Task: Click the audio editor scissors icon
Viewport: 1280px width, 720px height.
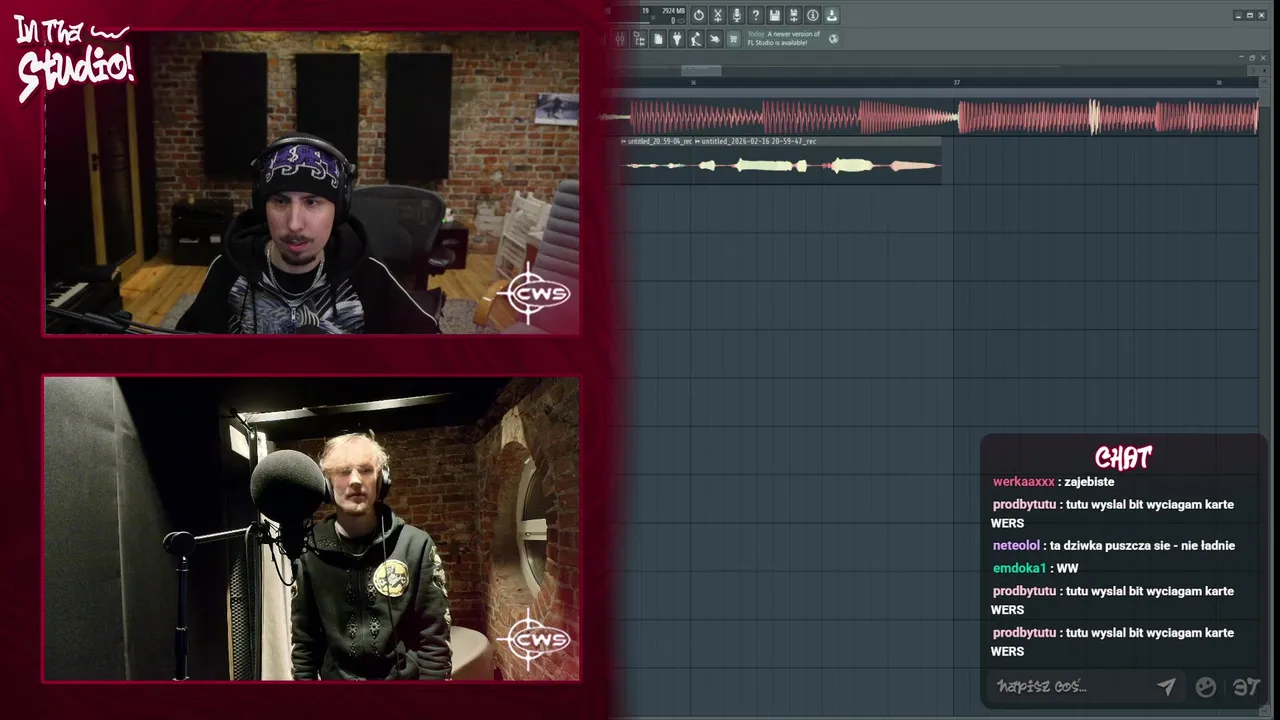Action: pos(717,15)
